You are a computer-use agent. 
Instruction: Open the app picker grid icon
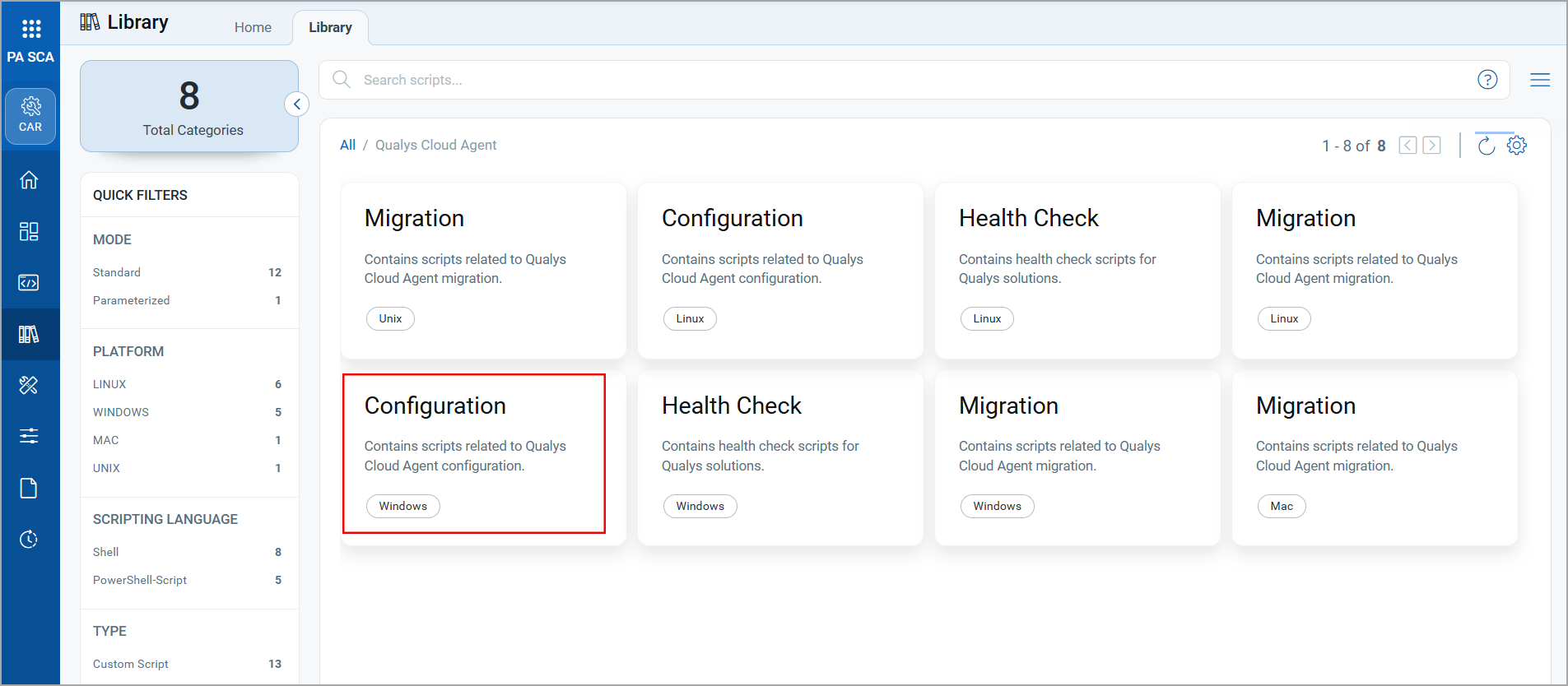(30, 29)
